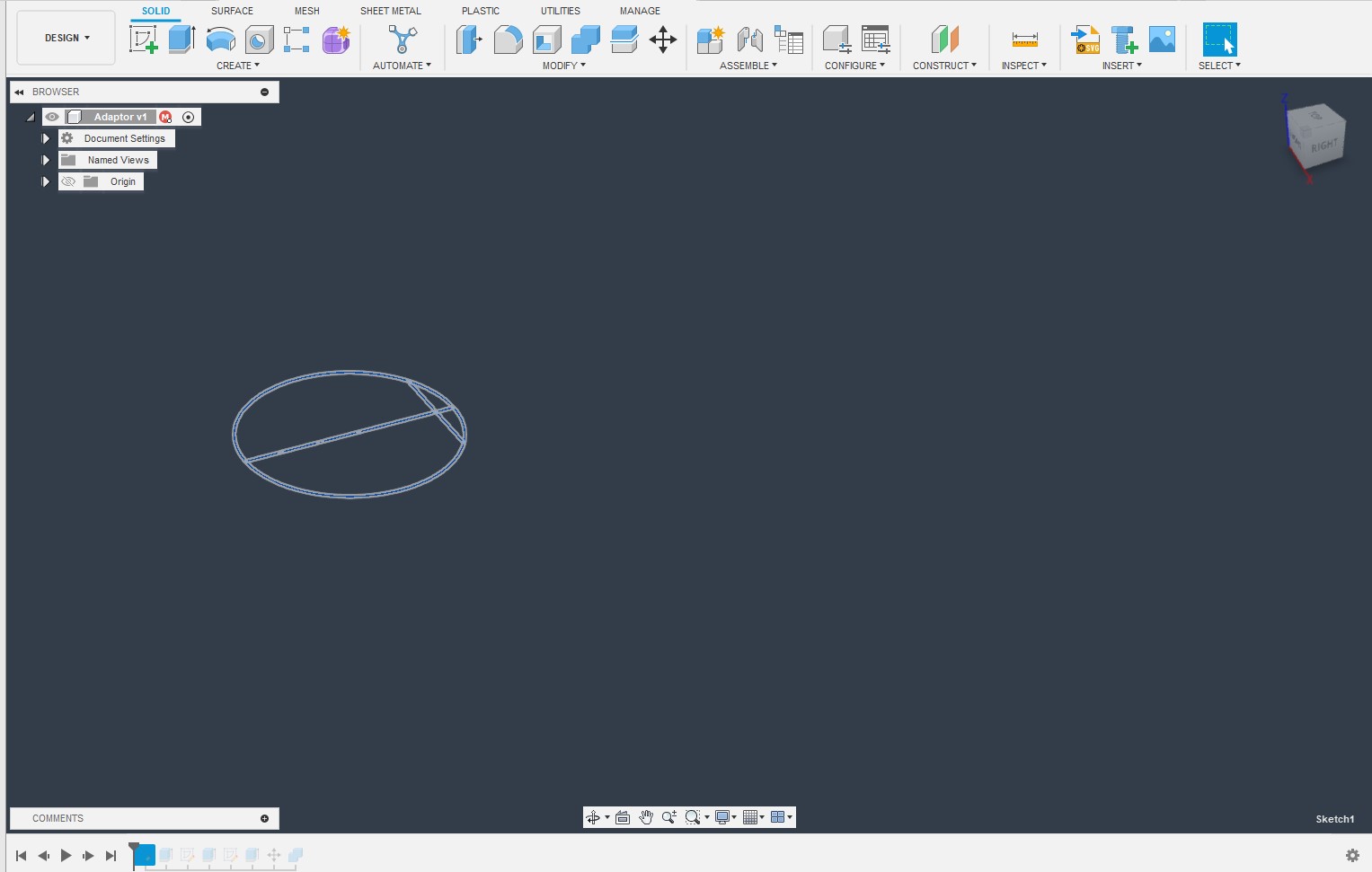
Task: Expand the Document Settings node
Action: [x=46, y=138]
